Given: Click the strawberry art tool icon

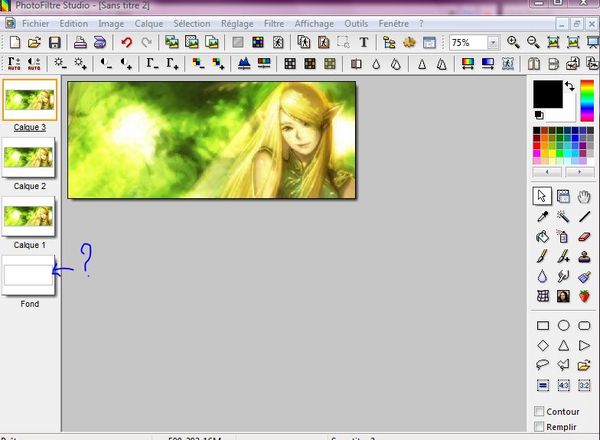Looking at the screenshot, I should (x=584, y=296).
